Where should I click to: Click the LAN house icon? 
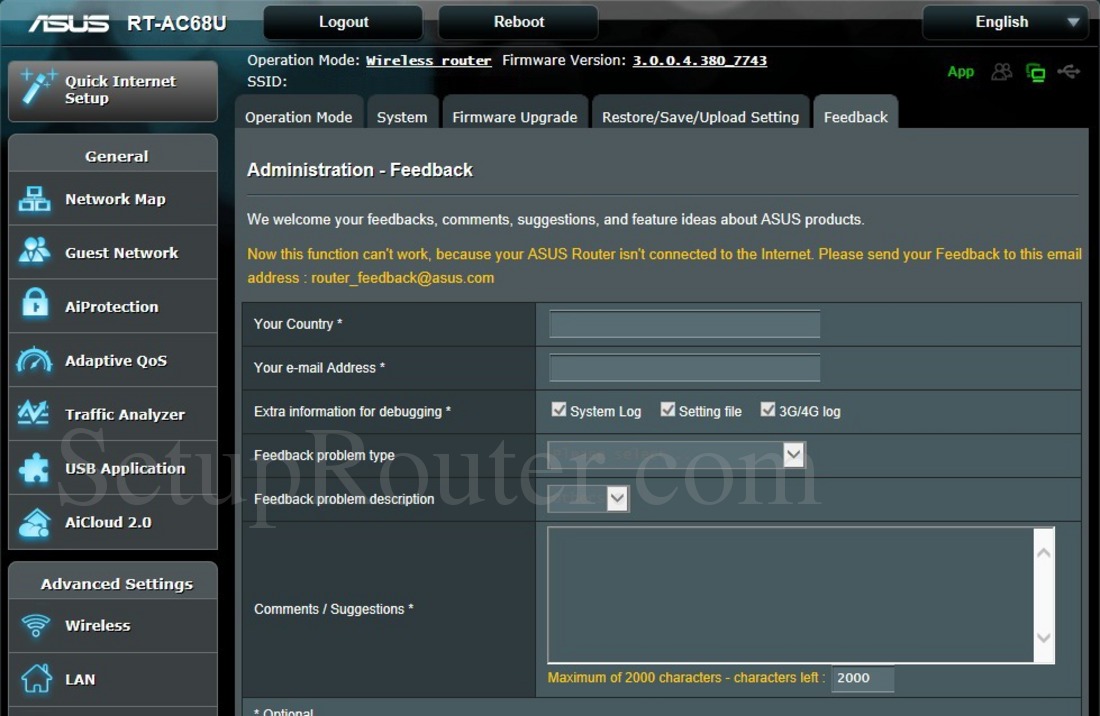point(36,678)
